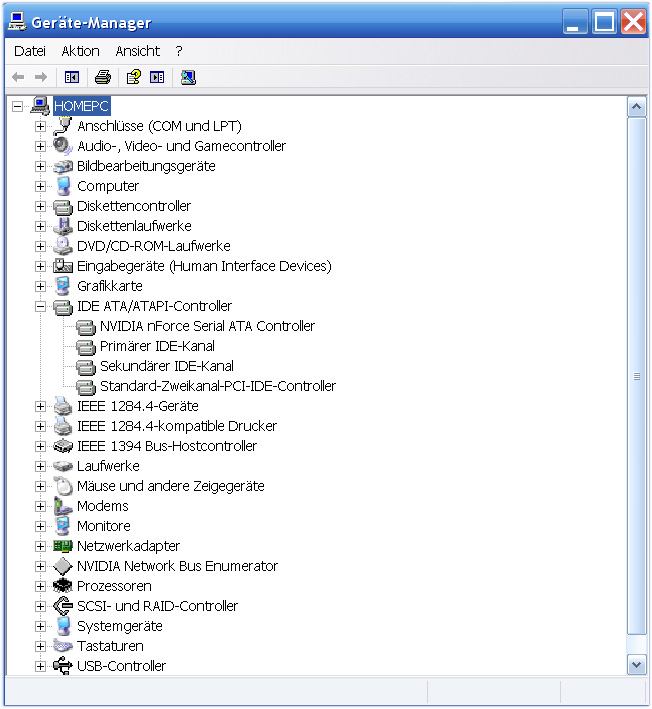This screenshot has width=652, height=709.
Task: Click the Back arrow toolbar button
Action: 18,77
